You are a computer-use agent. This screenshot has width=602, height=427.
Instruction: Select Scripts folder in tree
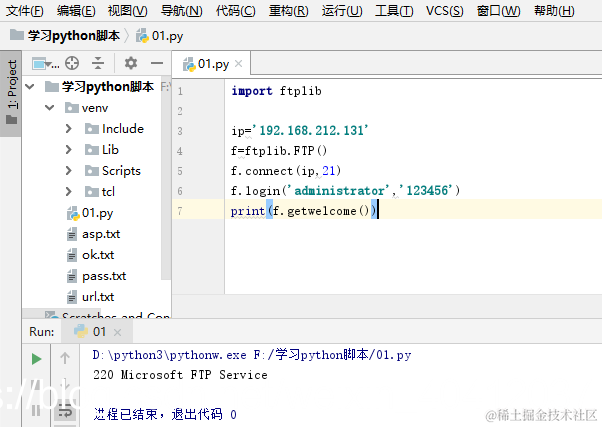112,170
